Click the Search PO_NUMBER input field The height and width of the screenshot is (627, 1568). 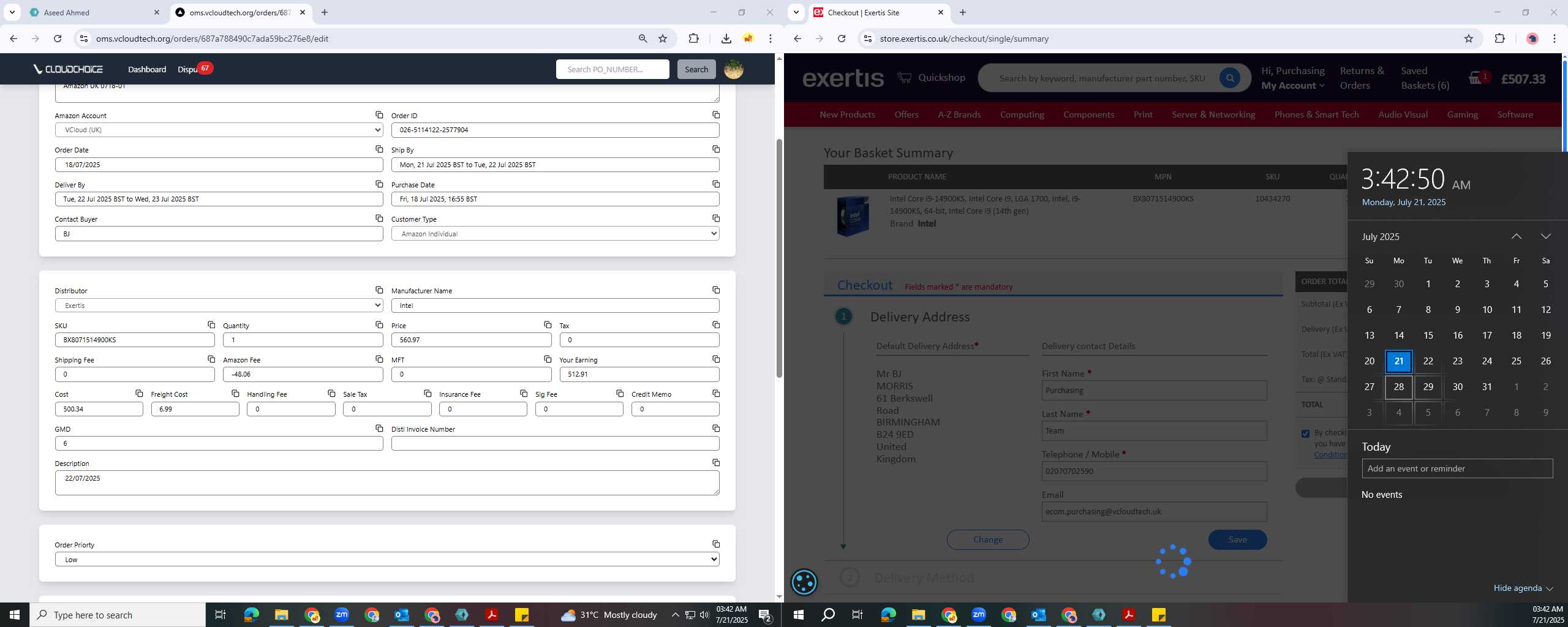click(x=612, y=69)
